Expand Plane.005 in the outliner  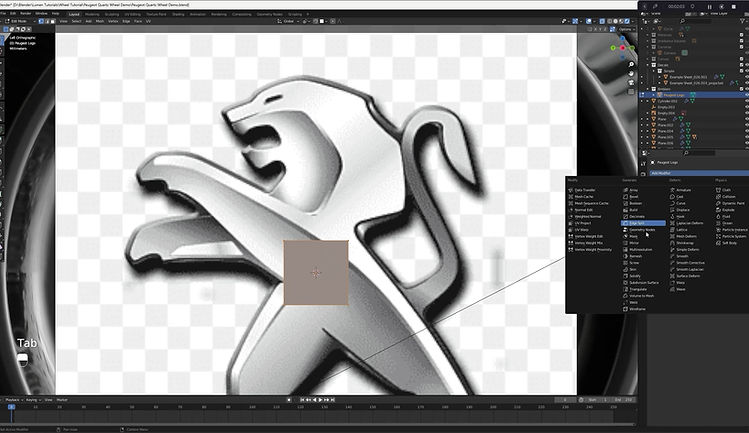coord(648,137)
